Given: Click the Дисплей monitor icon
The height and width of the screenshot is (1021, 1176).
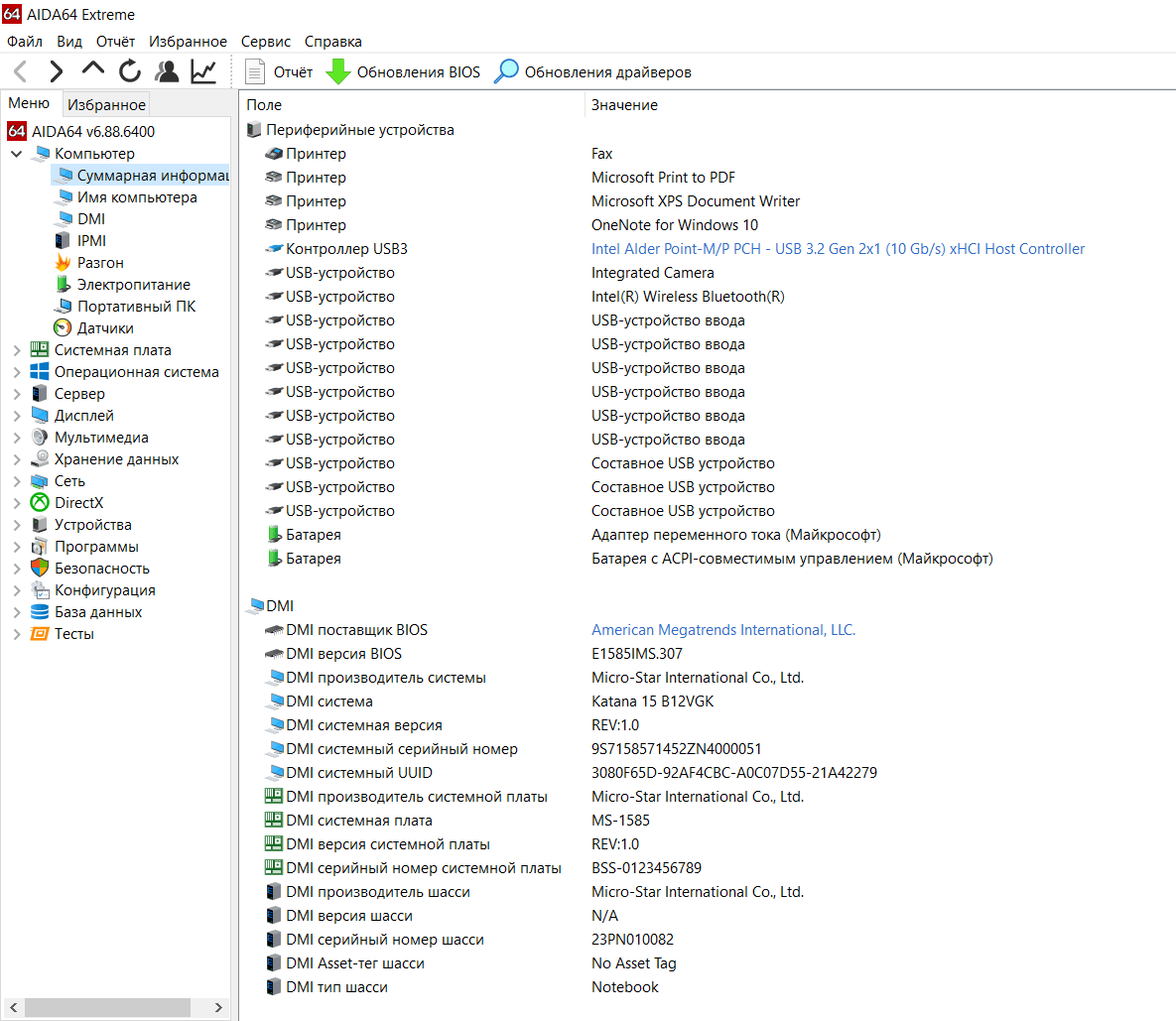Looking at the screenshot, I should 40,416.
